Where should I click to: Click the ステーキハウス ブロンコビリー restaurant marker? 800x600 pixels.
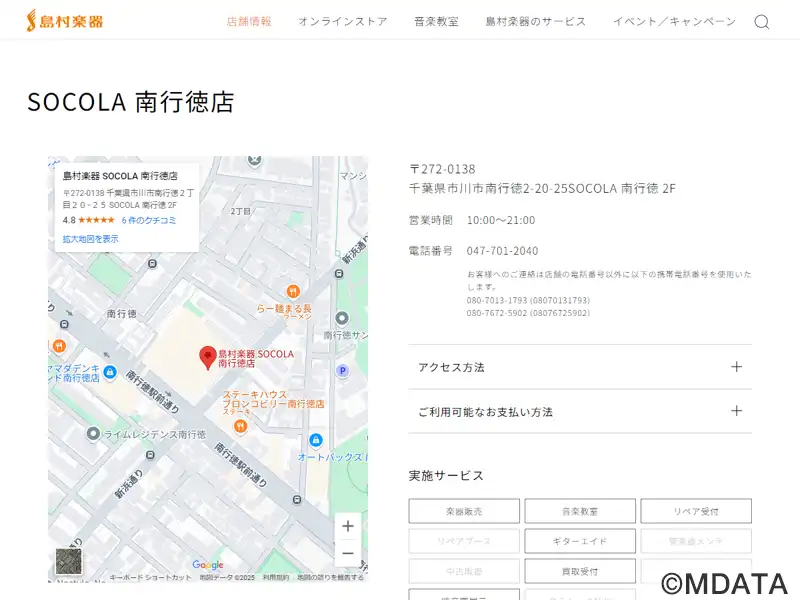coord(240,426)
